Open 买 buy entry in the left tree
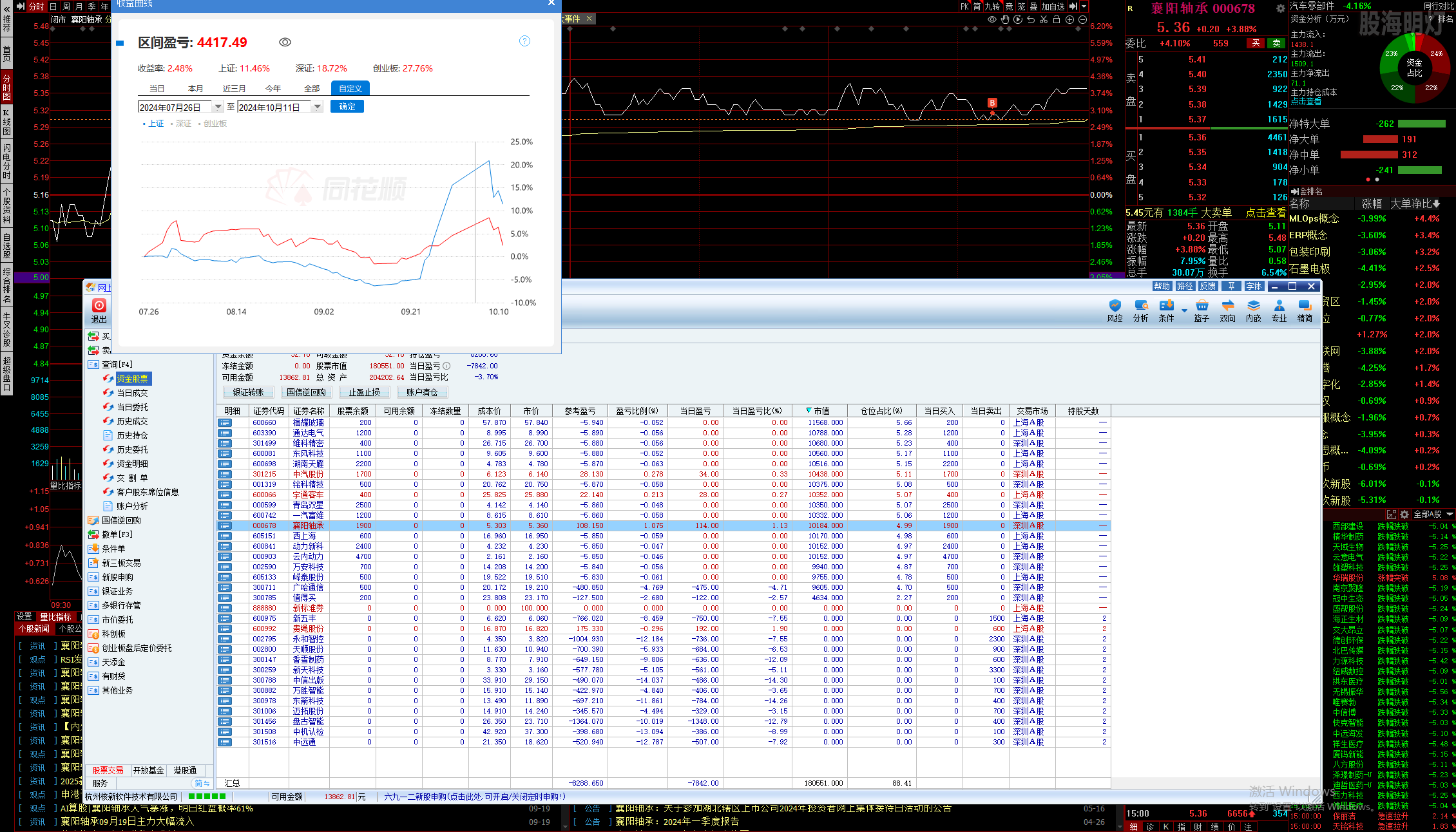The image size is (1456, 832). pos(99,336)
